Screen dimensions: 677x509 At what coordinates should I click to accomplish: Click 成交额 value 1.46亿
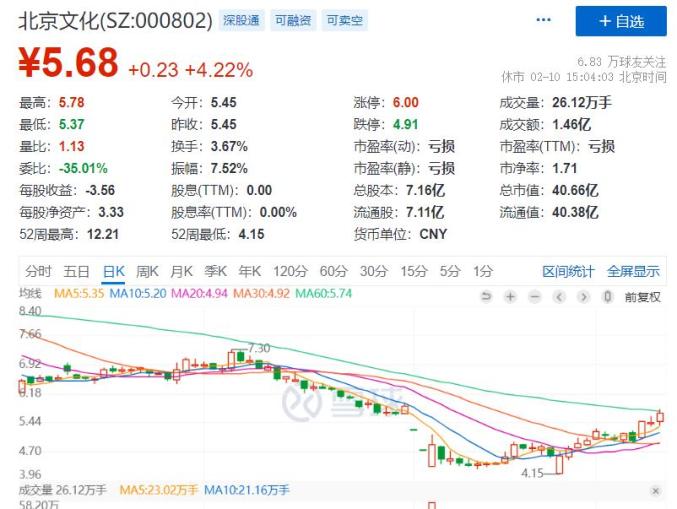(x=571, y=125)
